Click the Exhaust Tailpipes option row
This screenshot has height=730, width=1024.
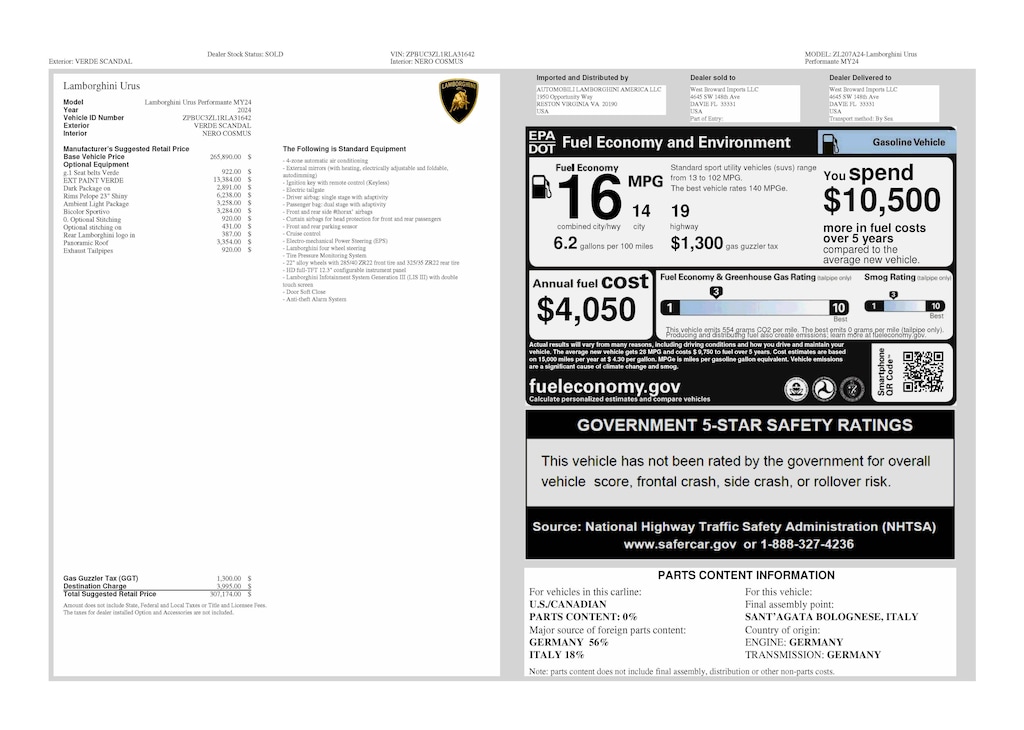coord(157,251)
